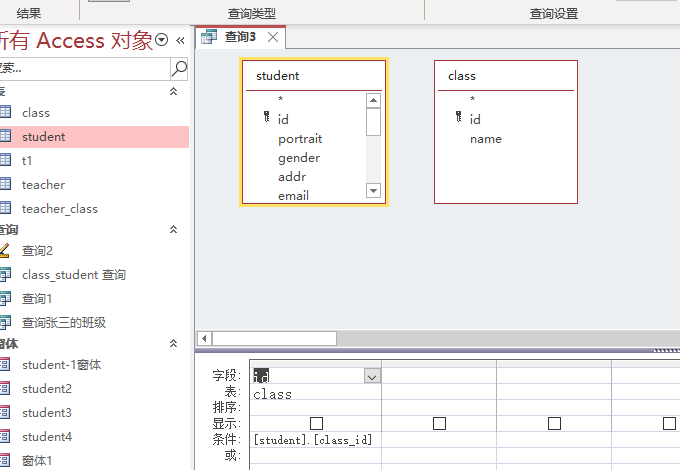Screen dimensions: 680x470
Task: Click the 查询1 query icon
Action: pyautogui.click(x=5, y=299)
